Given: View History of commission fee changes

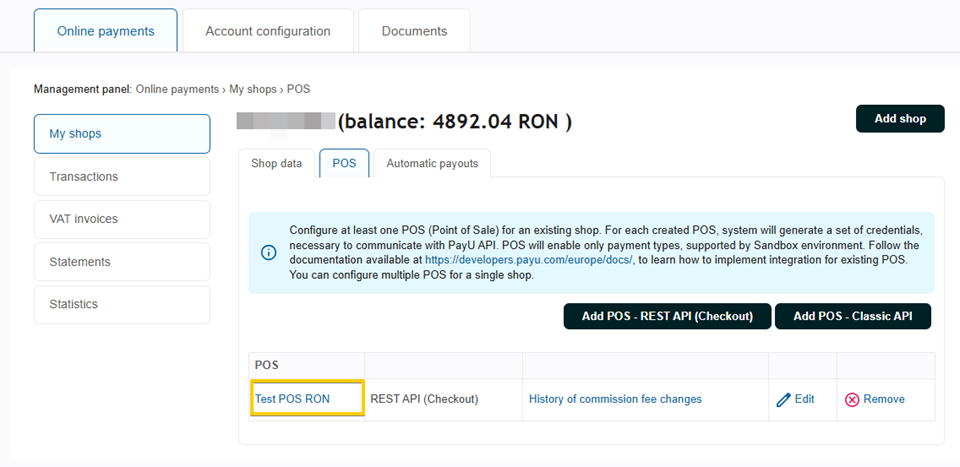Looking at the screenshot, I should click(615, 399).
